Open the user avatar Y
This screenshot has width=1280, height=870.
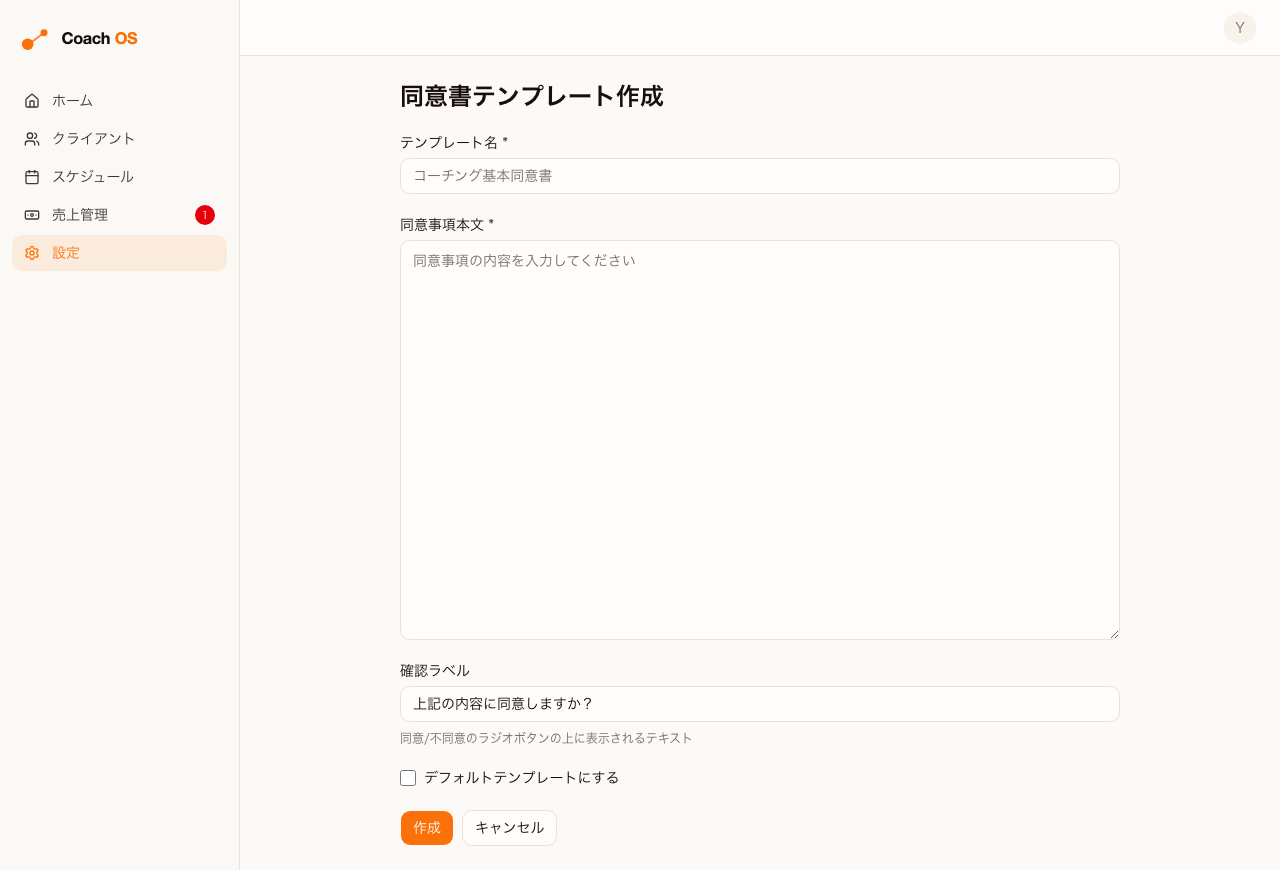point(1240,28)
